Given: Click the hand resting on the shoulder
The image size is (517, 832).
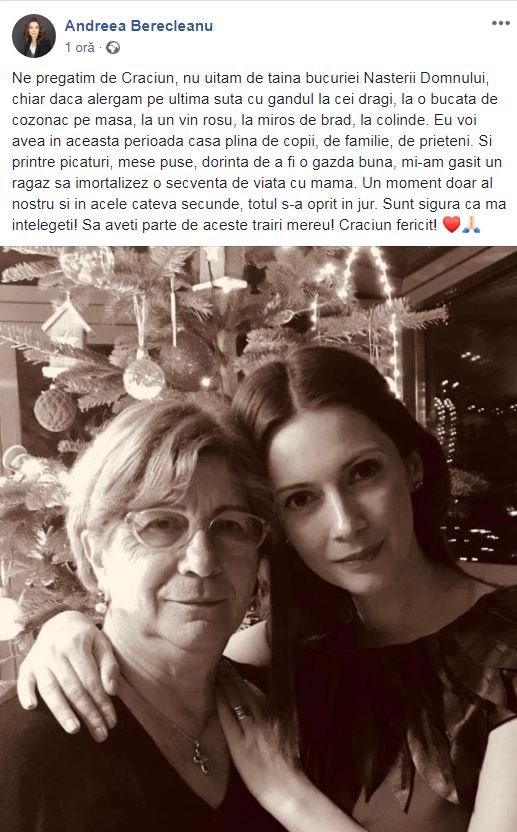Looking at the screenshot, I should [68, 673].
